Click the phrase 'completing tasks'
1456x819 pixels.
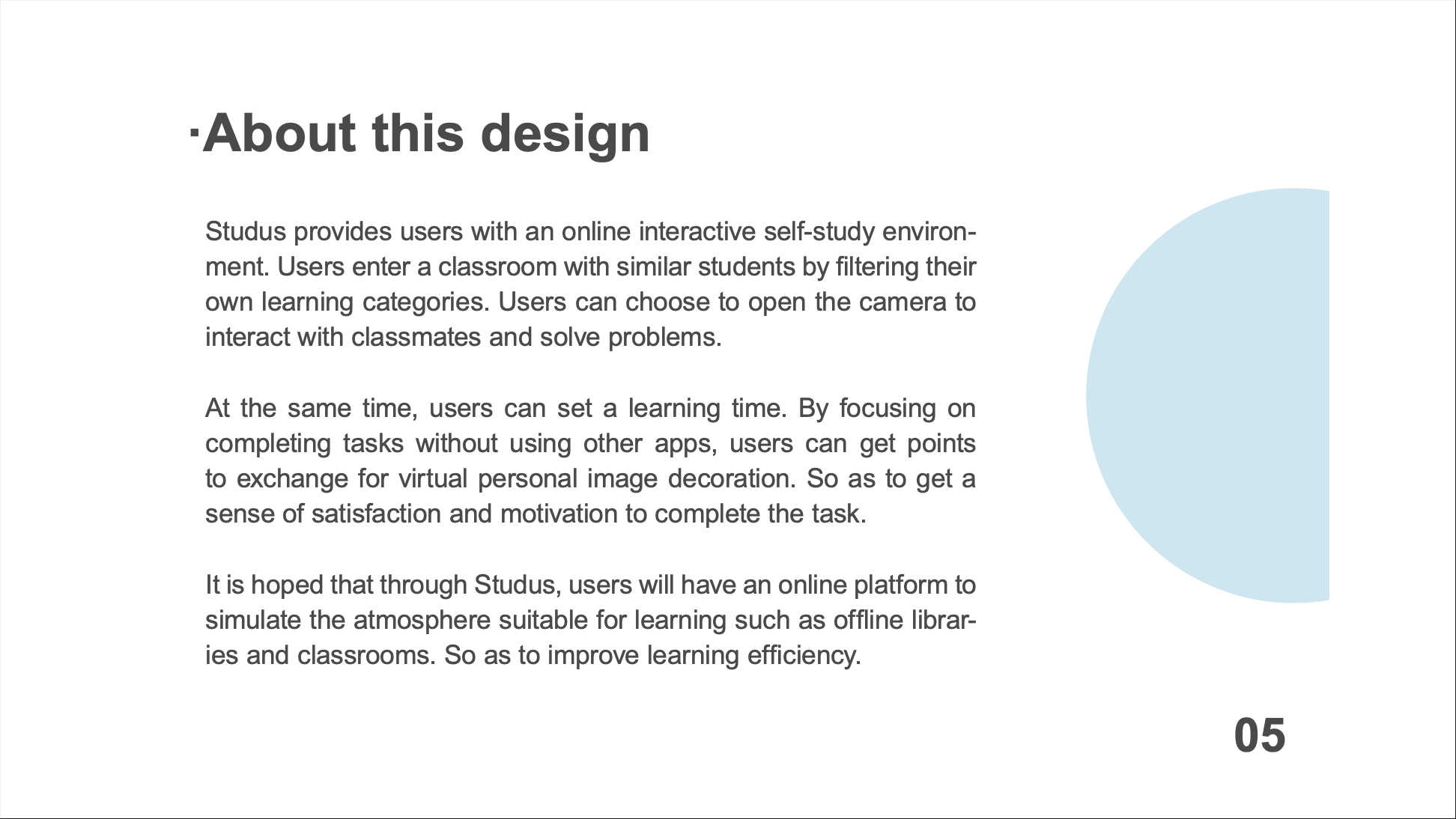coord(305,444)
